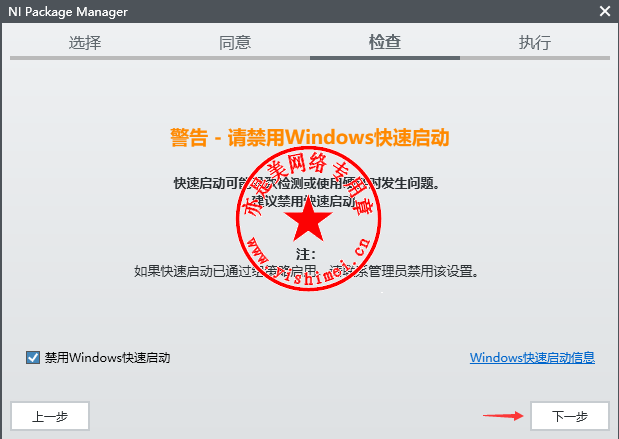Switch to the 同意 step tab
This screenshot has height=439, width=619.
pos(235,42)
